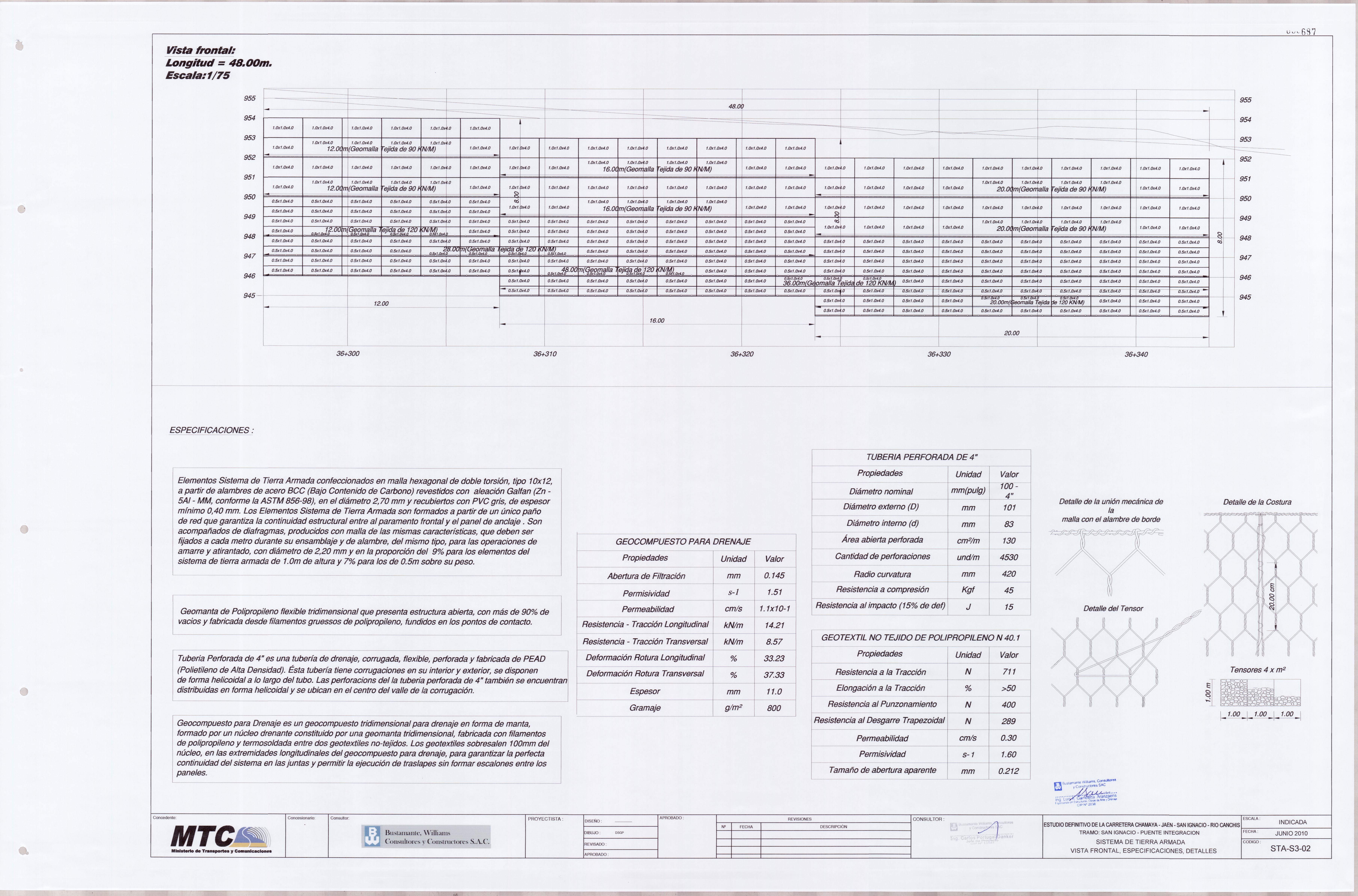Click the 'ESPECIFICACIONES :' heading
This screenshot has width=1358, height=896.
(211, 430)
